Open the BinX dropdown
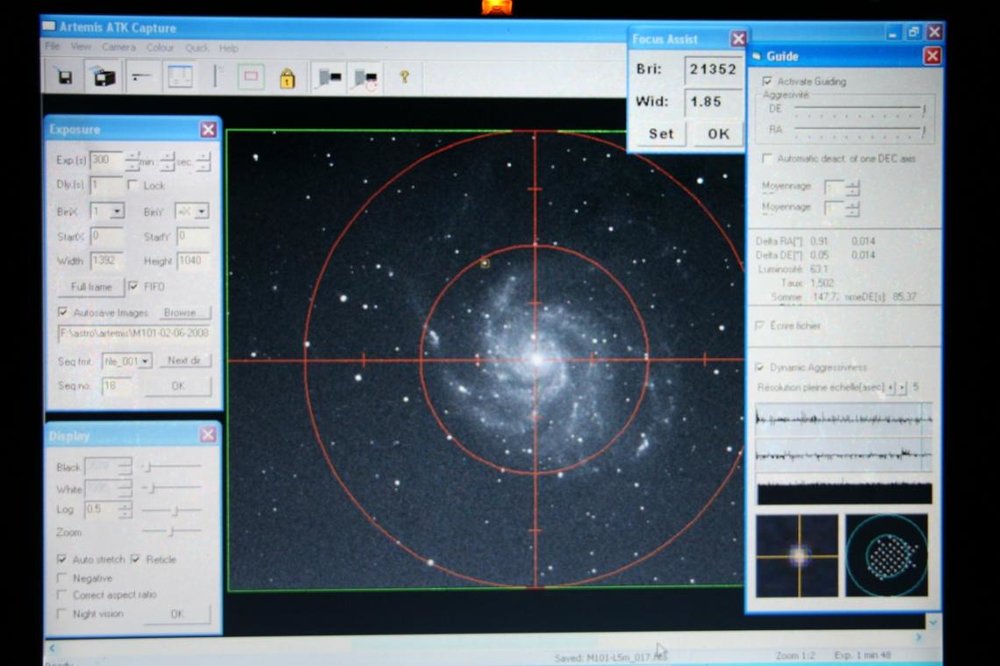This screenshot has height=666, width=1000. click(x=107, y=211)
